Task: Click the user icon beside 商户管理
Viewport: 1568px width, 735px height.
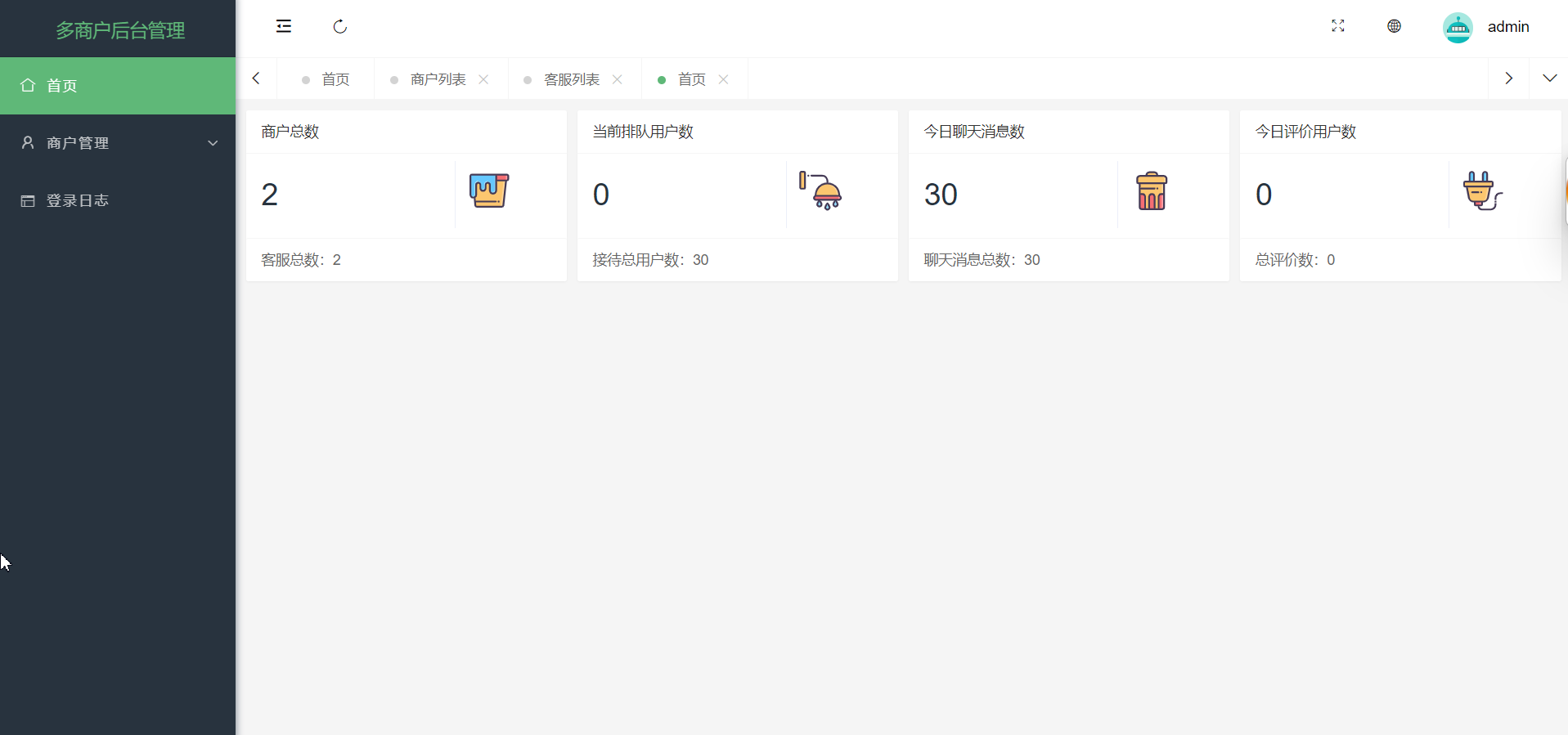Action: pyautogui.click(x=28, y=142)
